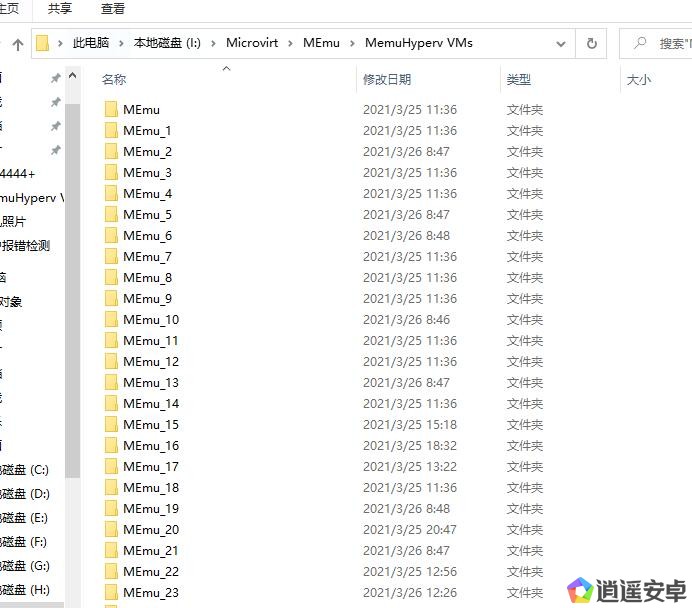The height and width of the screenshot is (608, 692).
Task: Go up one level with up arrow
Action: (18, 44)
